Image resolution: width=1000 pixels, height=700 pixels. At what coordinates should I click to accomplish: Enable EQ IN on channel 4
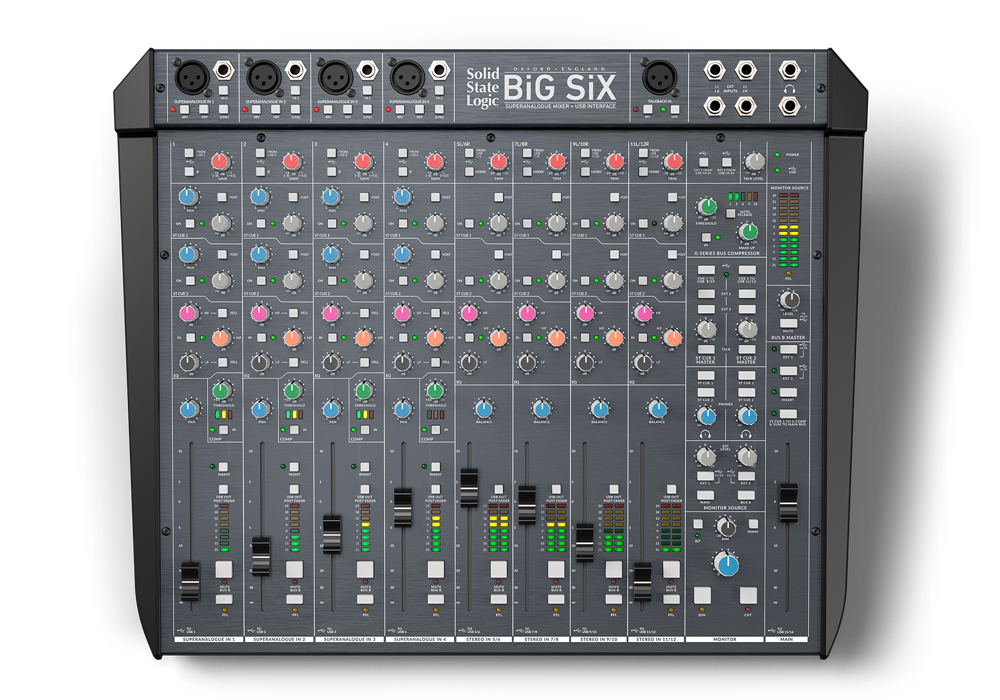tap(403, 338)
